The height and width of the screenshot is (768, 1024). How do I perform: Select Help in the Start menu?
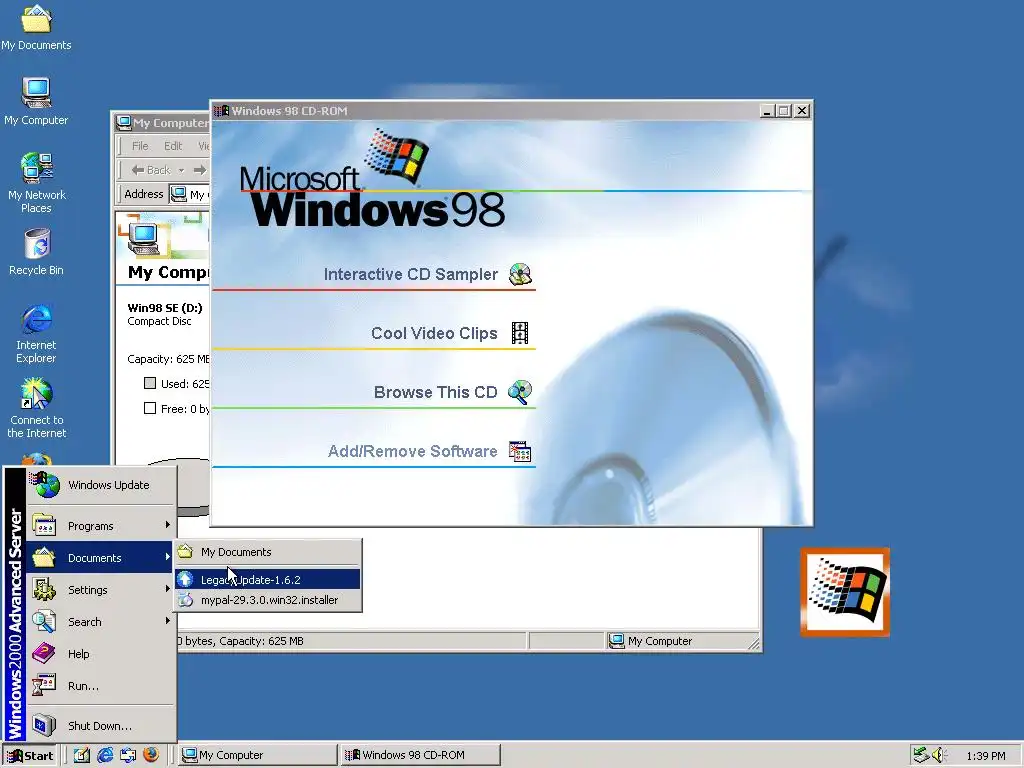[x=101, y=654]
